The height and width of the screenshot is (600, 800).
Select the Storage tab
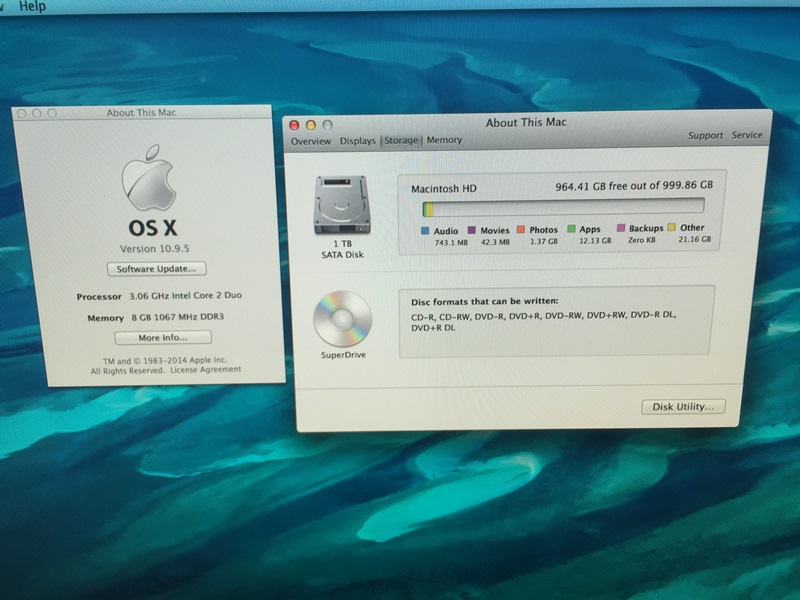[x=401, y=141]
